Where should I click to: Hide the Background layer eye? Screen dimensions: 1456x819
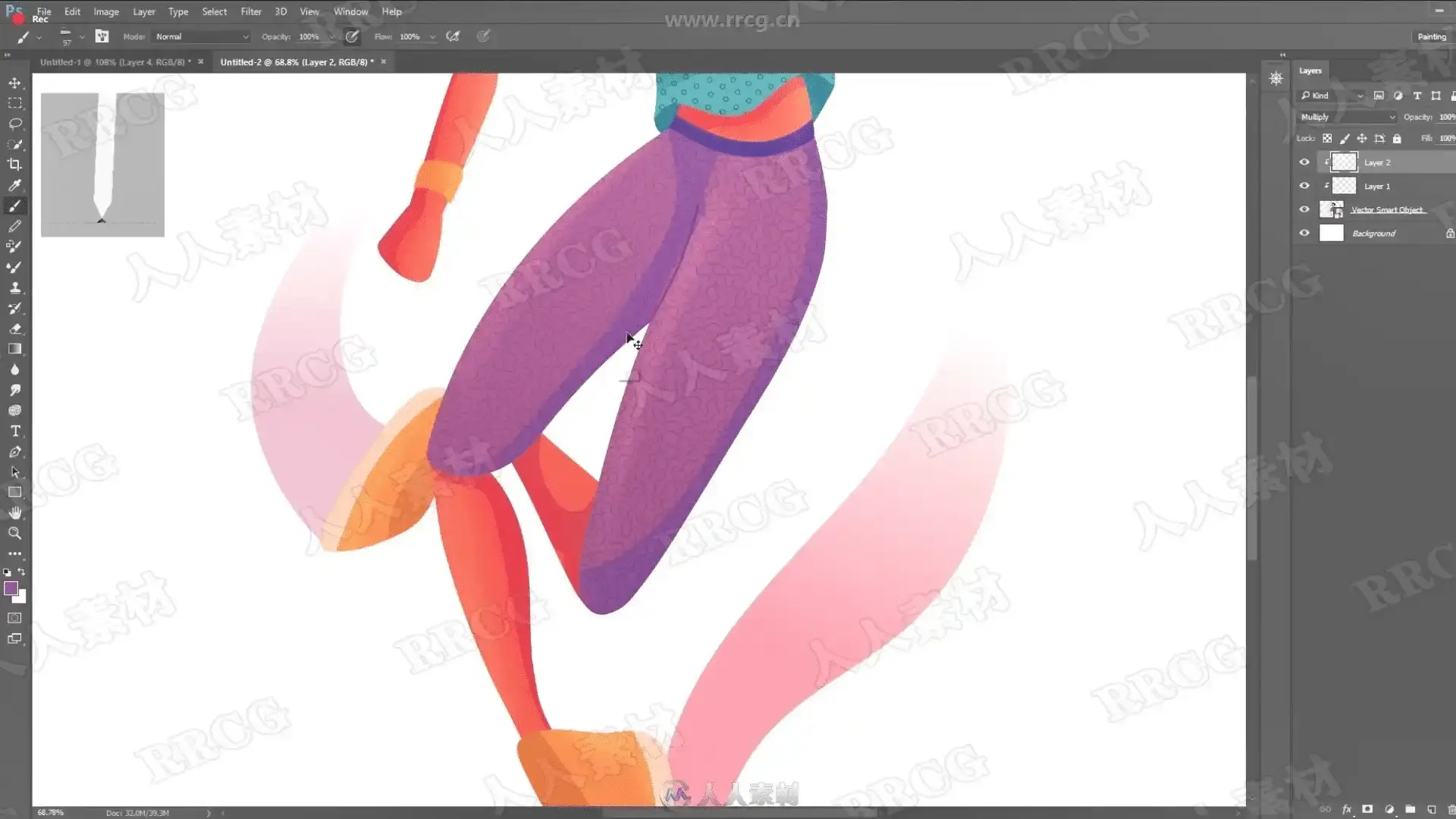click(x=1304, y=233)
